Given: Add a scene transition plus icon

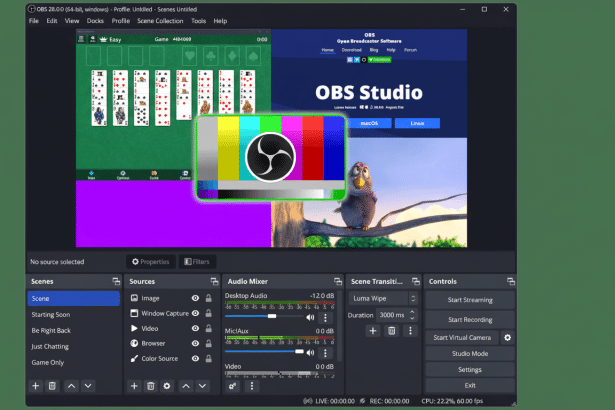Looking at the screenshot, I should 373,331.
